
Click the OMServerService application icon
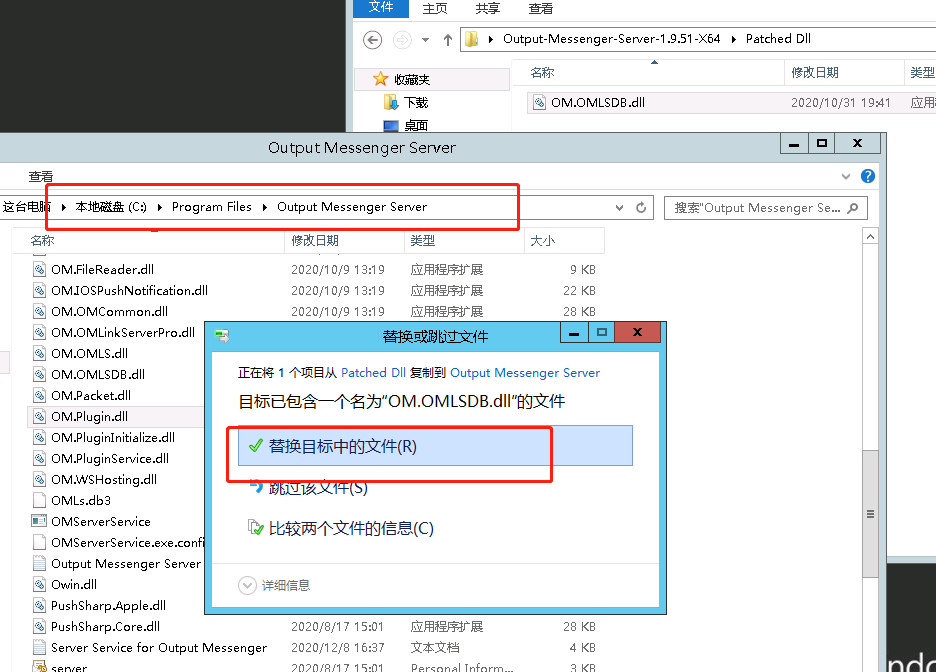tap(39, 521)
